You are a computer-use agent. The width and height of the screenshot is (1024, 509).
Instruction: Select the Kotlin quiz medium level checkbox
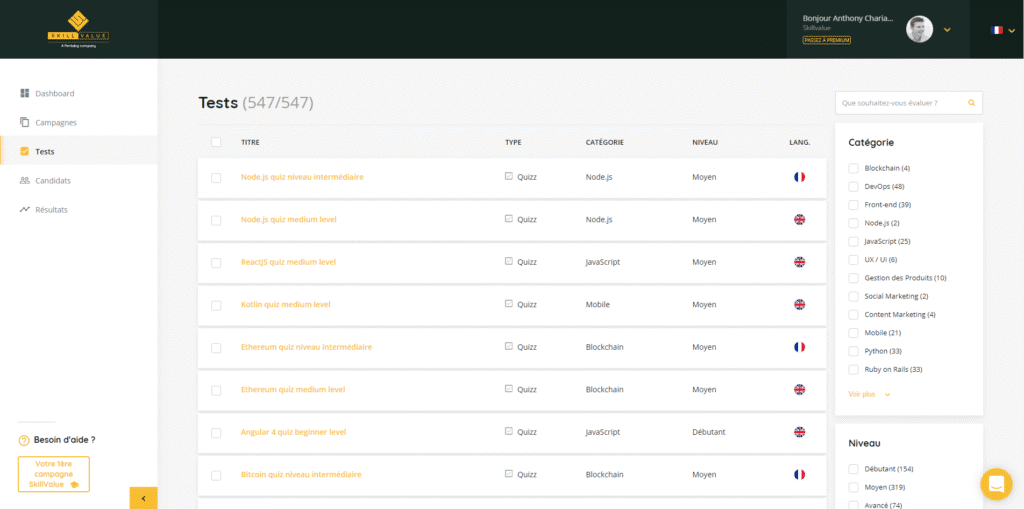pyautogui.click(x=216, y=305)
